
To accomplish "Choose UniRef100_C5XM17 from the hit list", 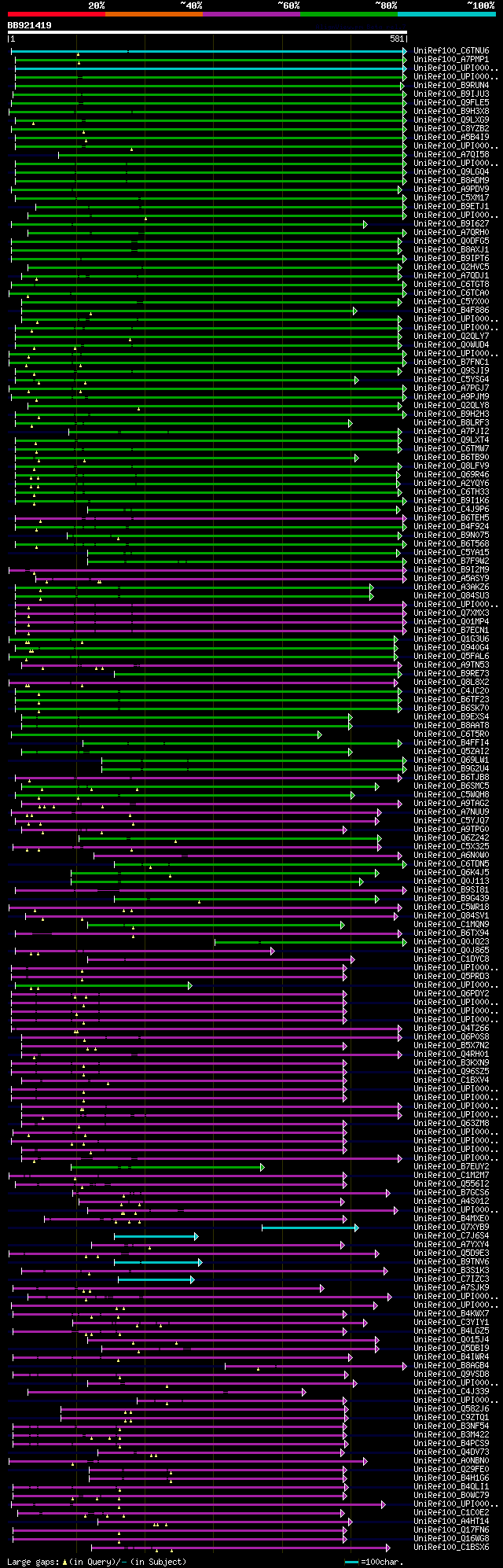I will [451, 198].
